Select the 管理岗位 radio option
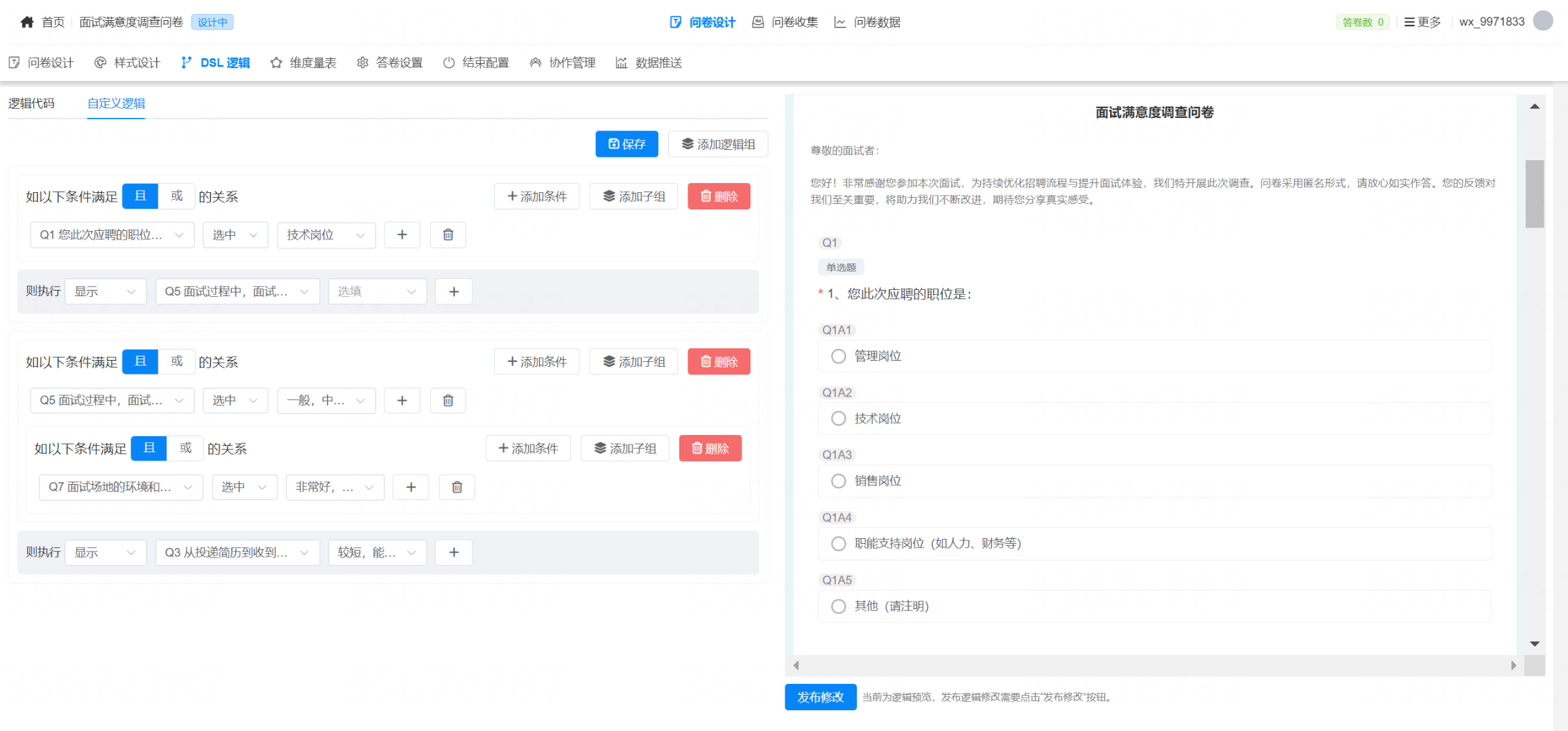 (x=837, y=356)
